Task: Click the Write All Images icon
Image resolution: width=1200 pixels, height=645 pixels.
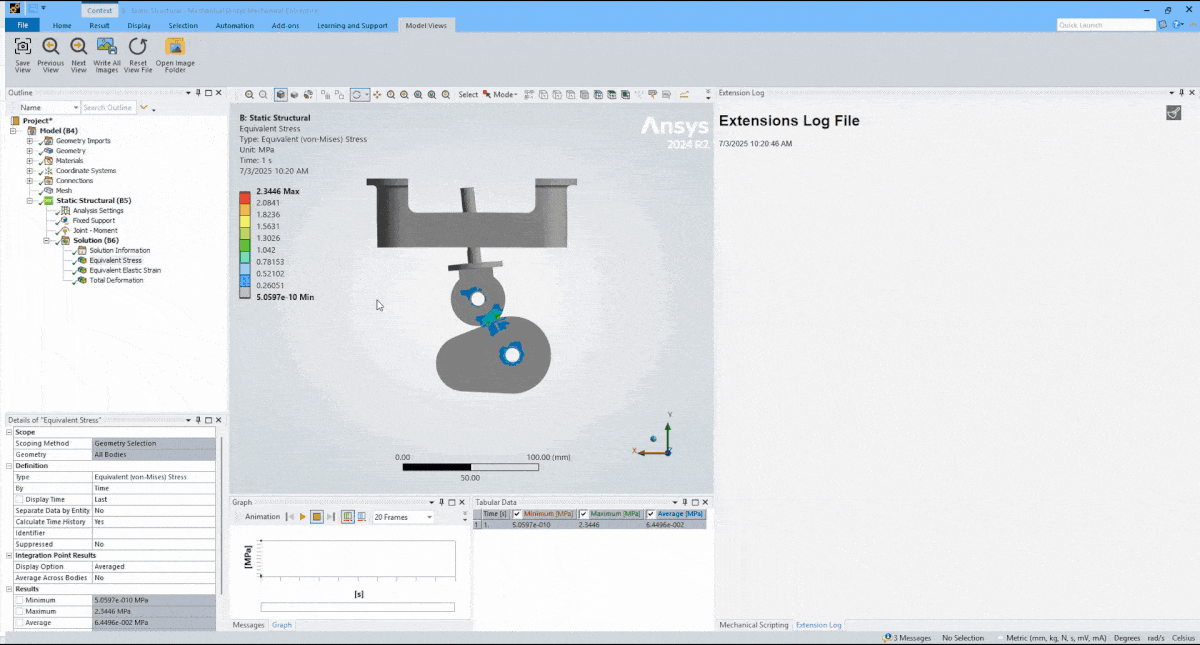Action: point(107,48)
